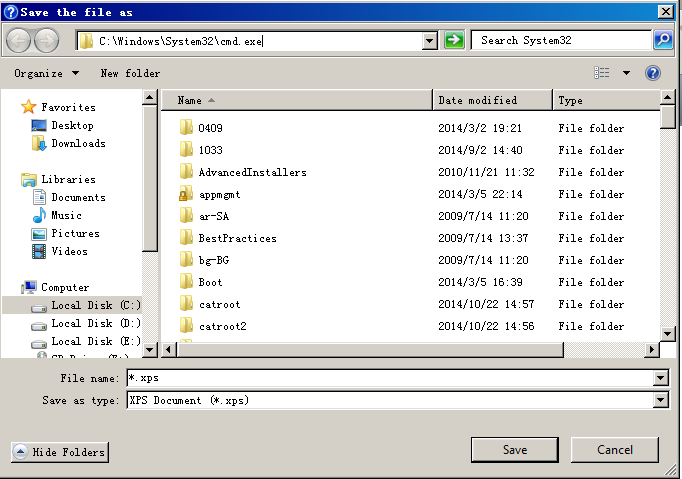
Task: Select Pictures library
Action: coord(66,233)
